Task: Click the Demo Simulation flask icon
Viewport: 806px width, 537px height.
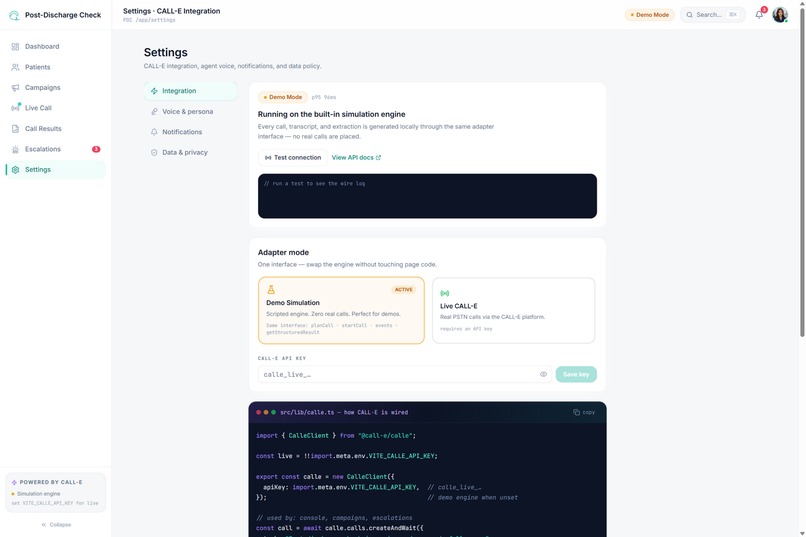Action: tap(271, 290)
